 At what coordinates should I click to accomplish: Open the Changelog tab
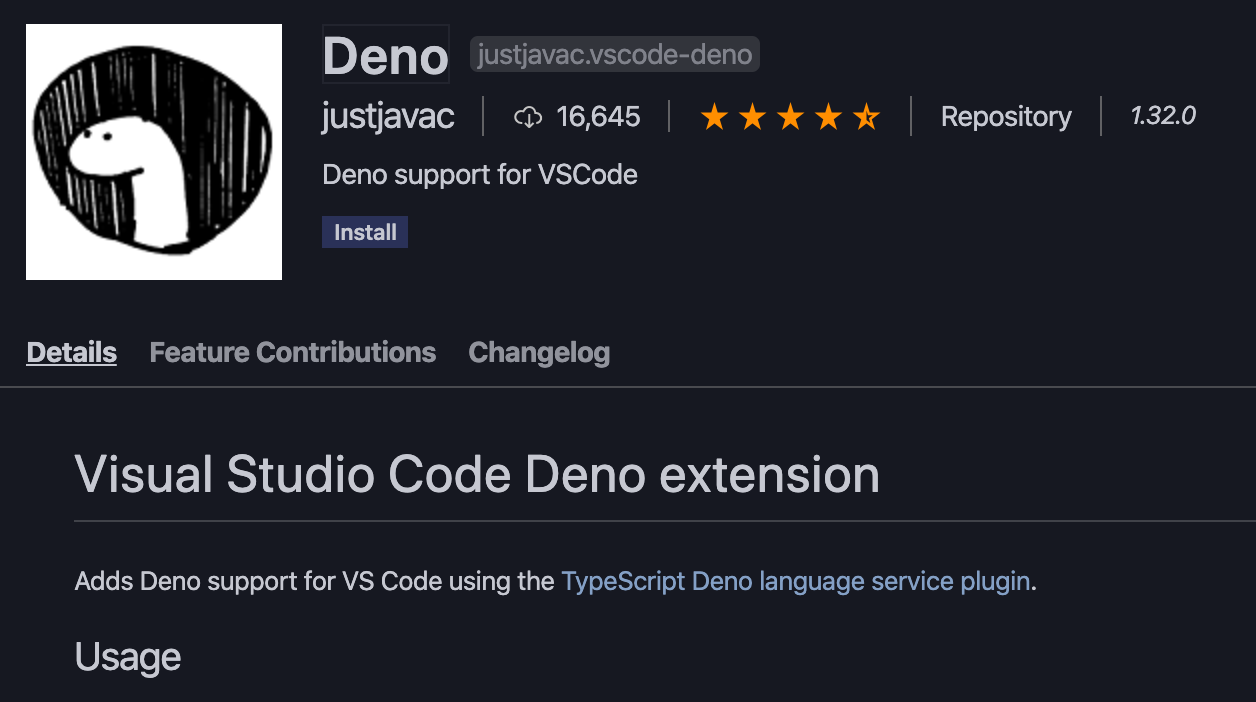[539, 352]
